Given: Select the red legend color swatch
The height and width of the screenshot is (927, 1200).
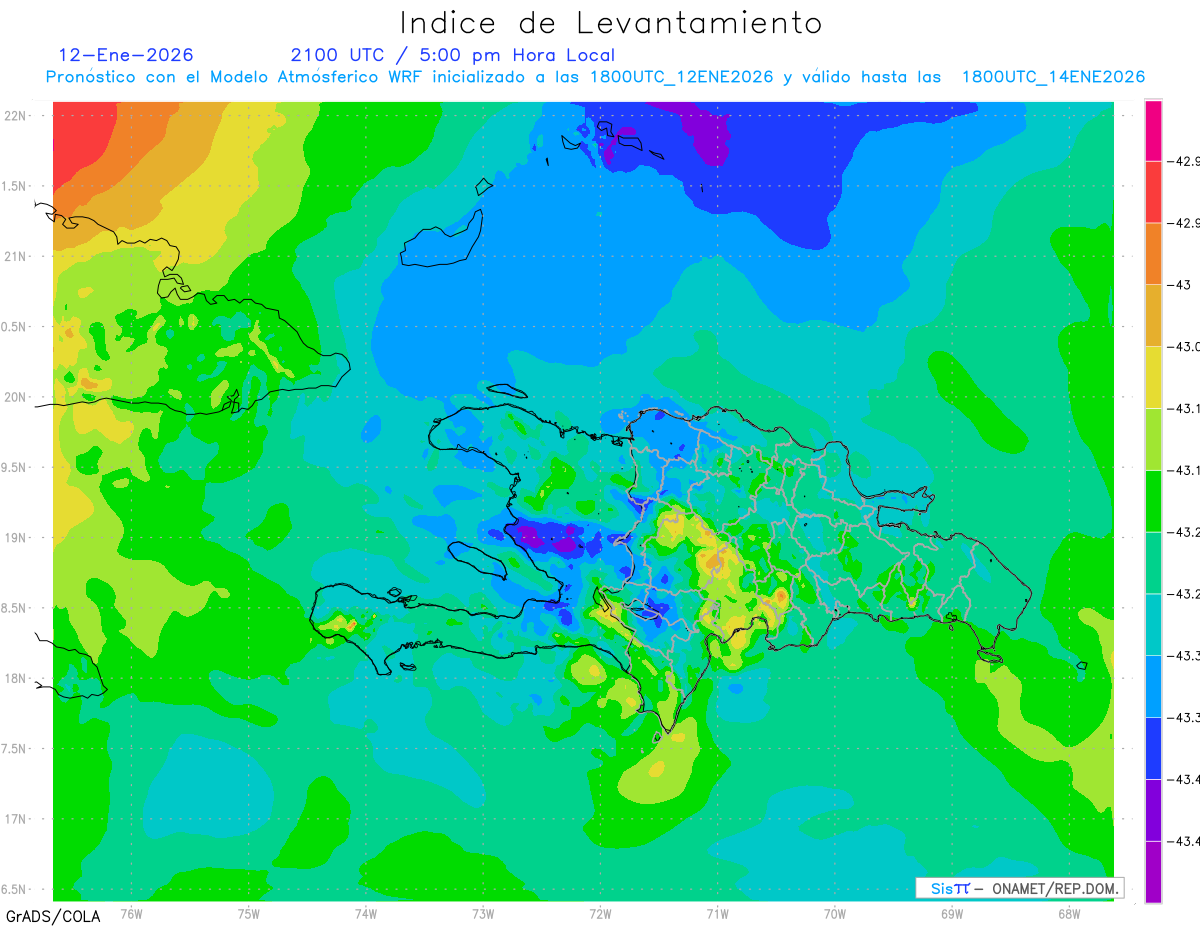Looking at the screenshot, I should pyautogui.click(x=1153, y=192).
